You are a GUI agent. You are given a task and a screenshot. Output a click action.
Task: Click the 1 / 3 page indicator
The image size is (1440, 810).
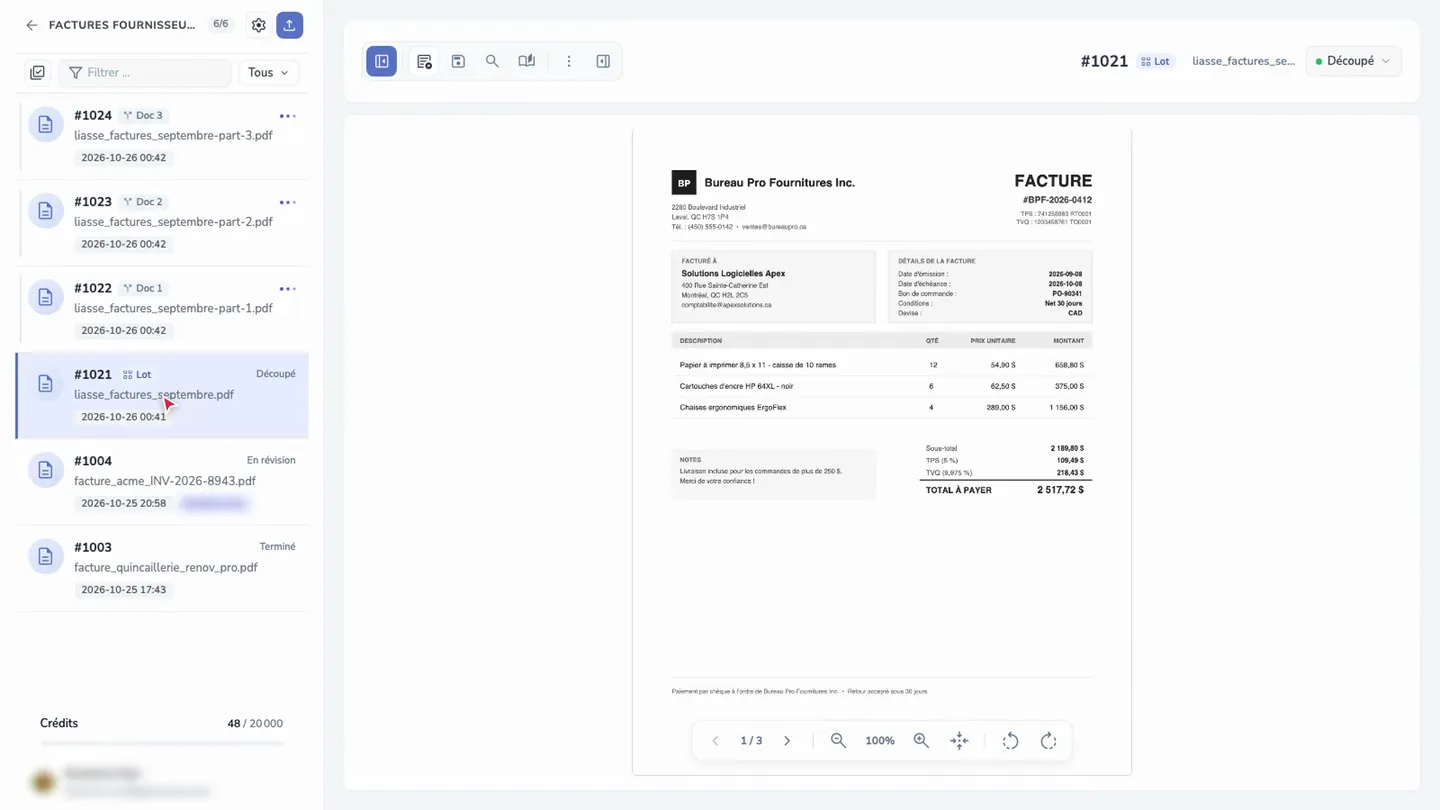coord(751,741)
